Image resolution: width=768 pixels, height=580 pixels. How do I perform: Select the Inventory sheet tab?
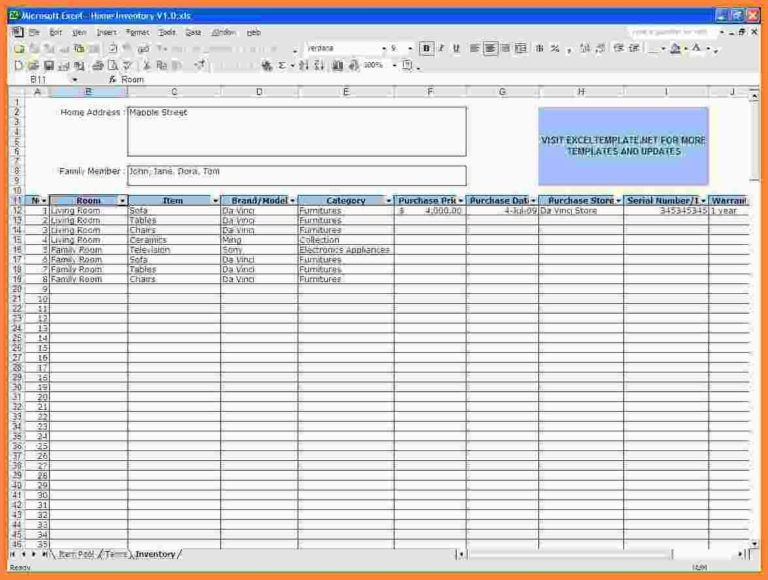coord(155,555)
